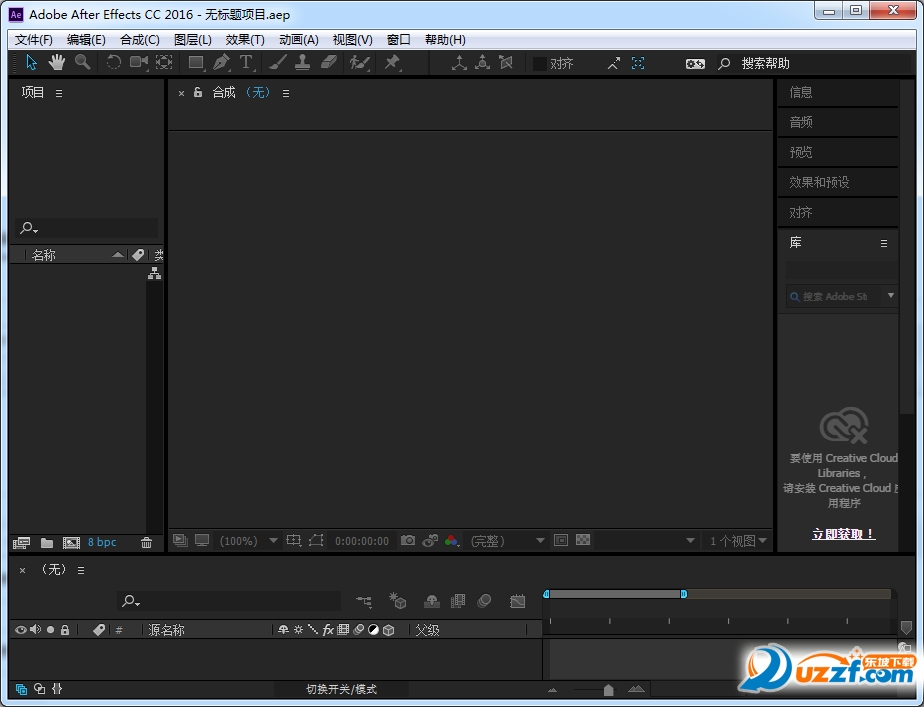The height and width of the screenshot is (707, 924).
Task: Select the Rectangle shape tool
Action: (x=196, y=62)
